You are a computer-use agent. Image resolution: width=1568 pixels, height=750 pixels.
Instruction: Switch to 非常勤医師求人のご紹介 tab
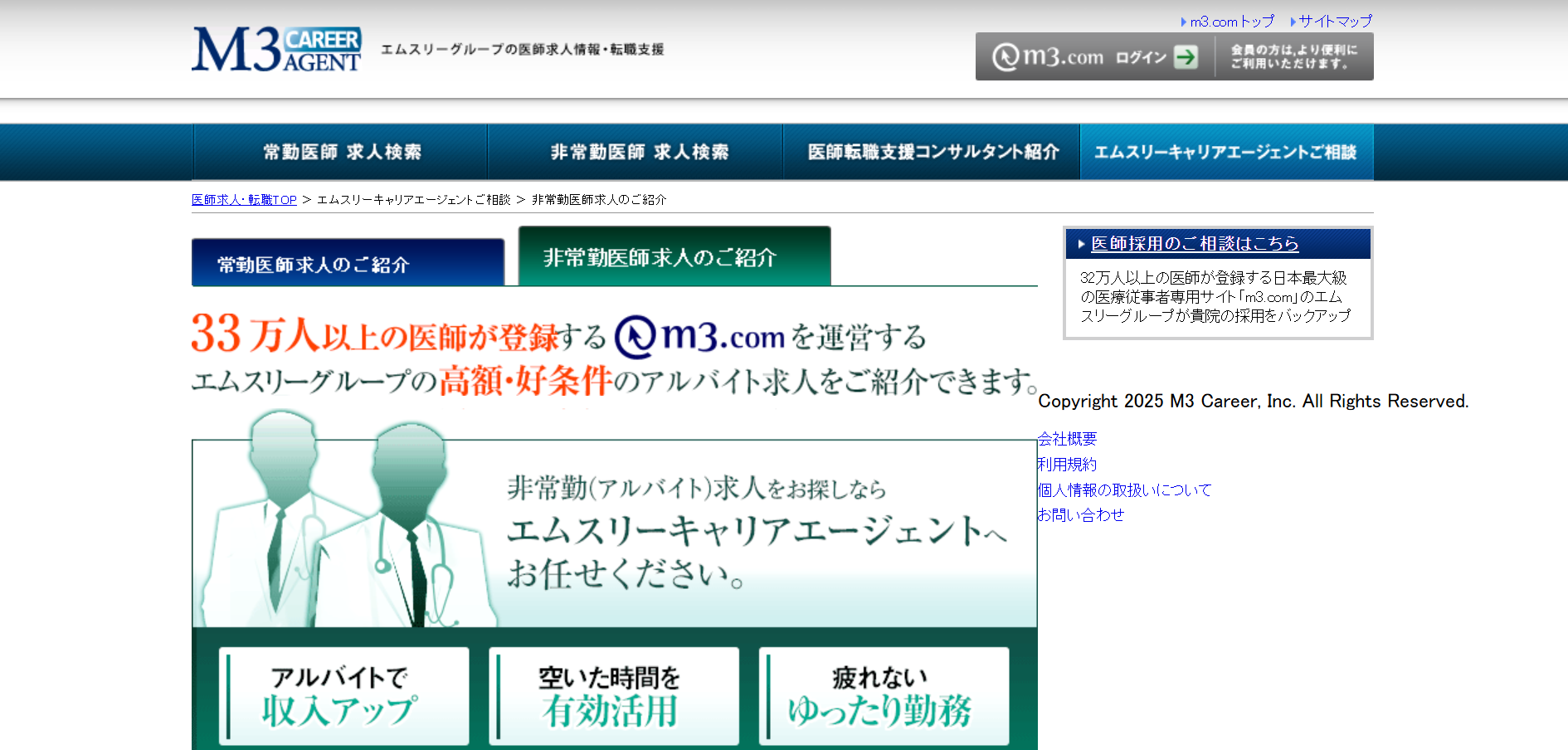tap(674, 256)
